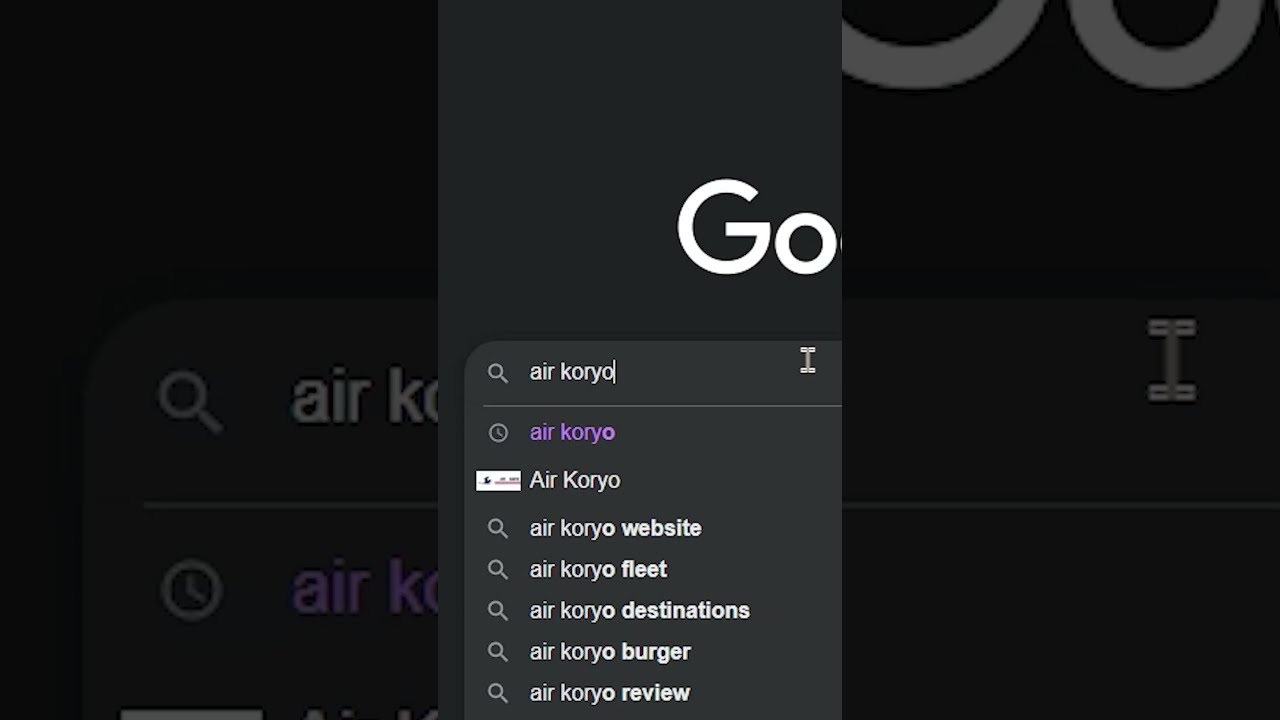This screenshot has height=720, width=1280.
Task: Select 'air koryo burger' suggestion
Action: [610, 652]
